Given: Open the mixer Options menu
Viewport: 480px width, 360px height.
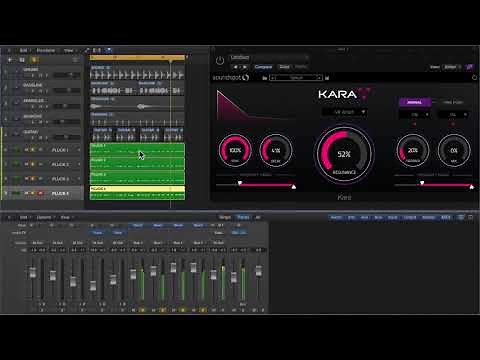Looking at the screenshot, I should (x=44, y=217).
